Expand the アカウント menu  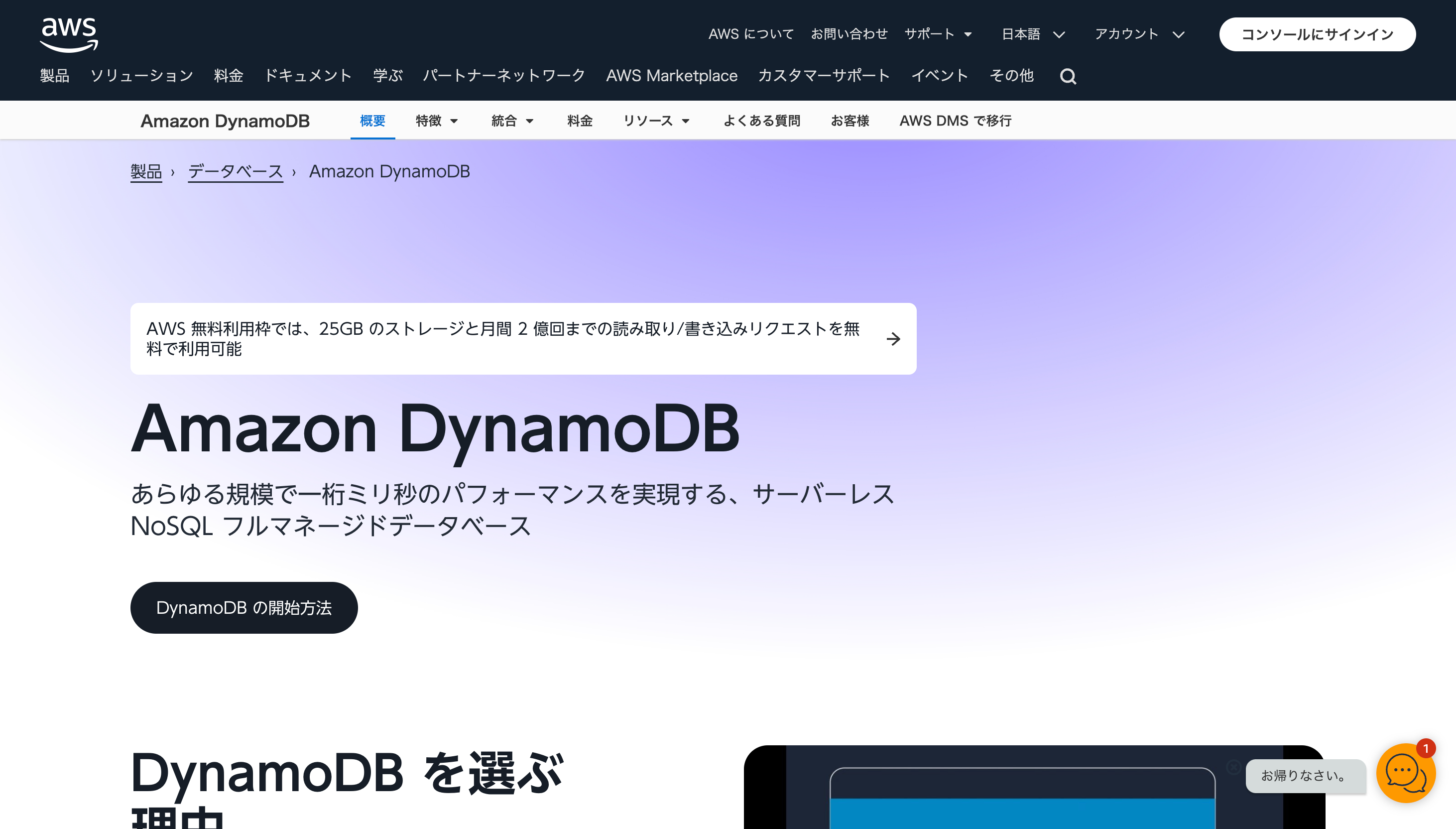pyautogui.click(x=1140, y=34)
